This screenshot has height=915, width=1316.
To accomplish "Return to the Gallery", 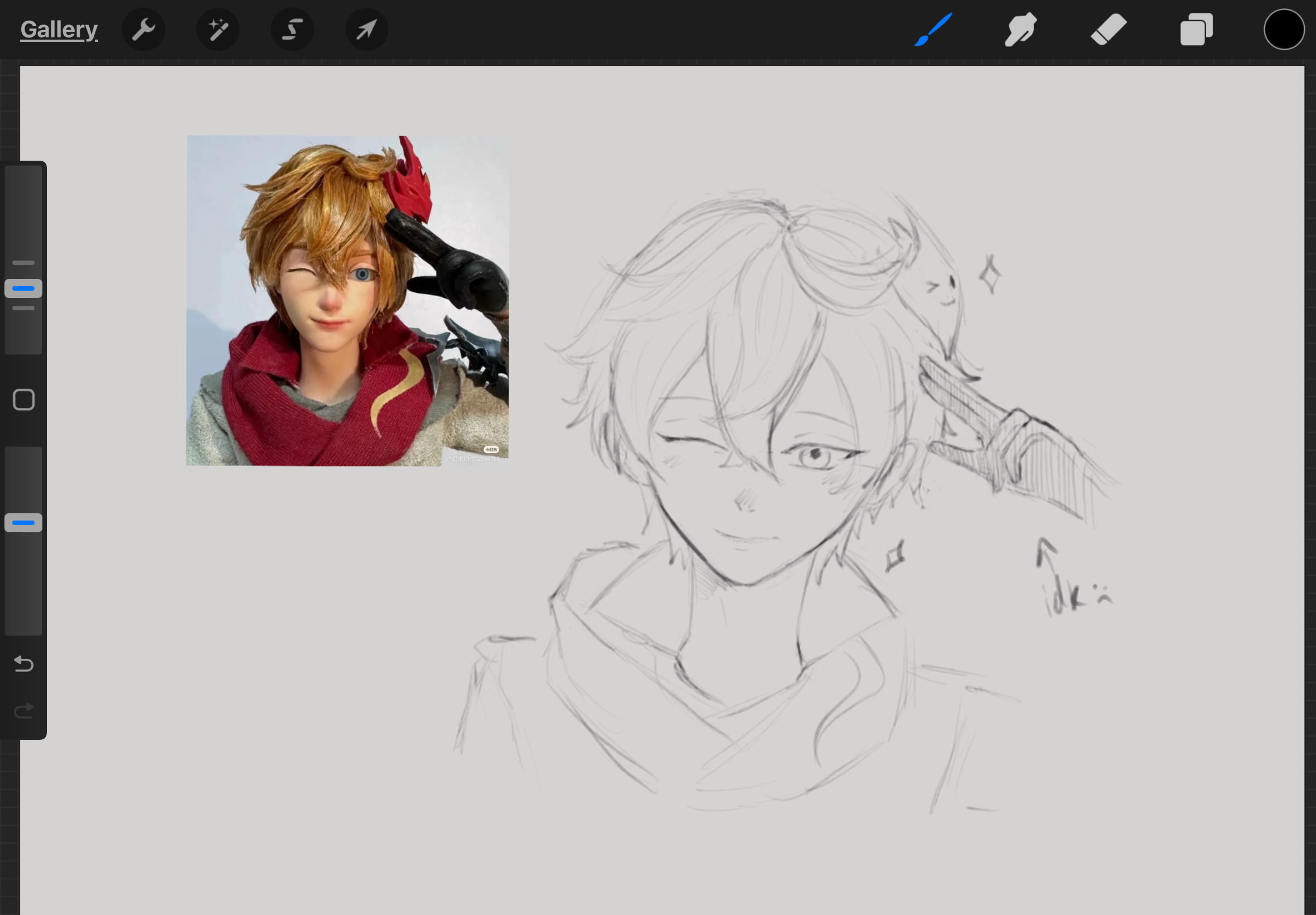I will (x=59, y=28).
